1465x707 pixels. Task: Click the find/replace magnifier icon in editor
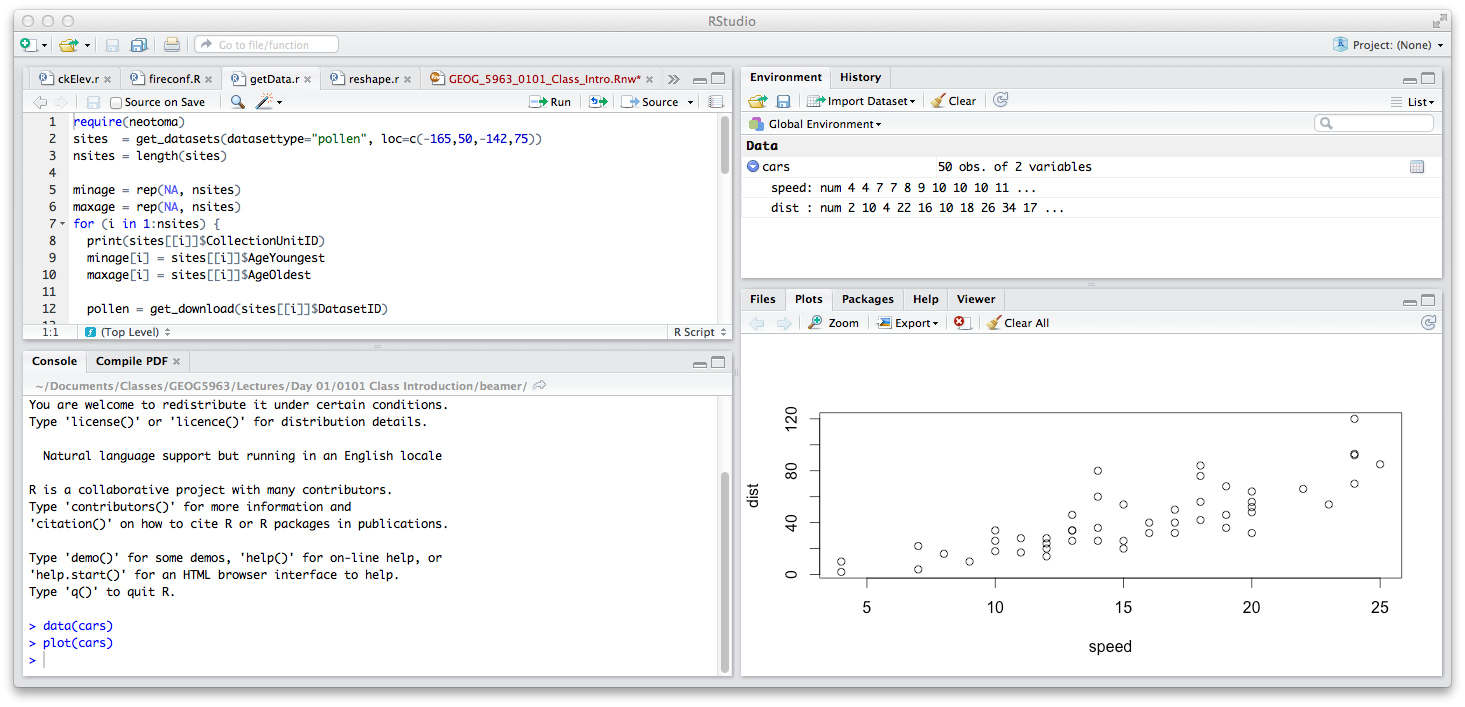click(237, 102)
